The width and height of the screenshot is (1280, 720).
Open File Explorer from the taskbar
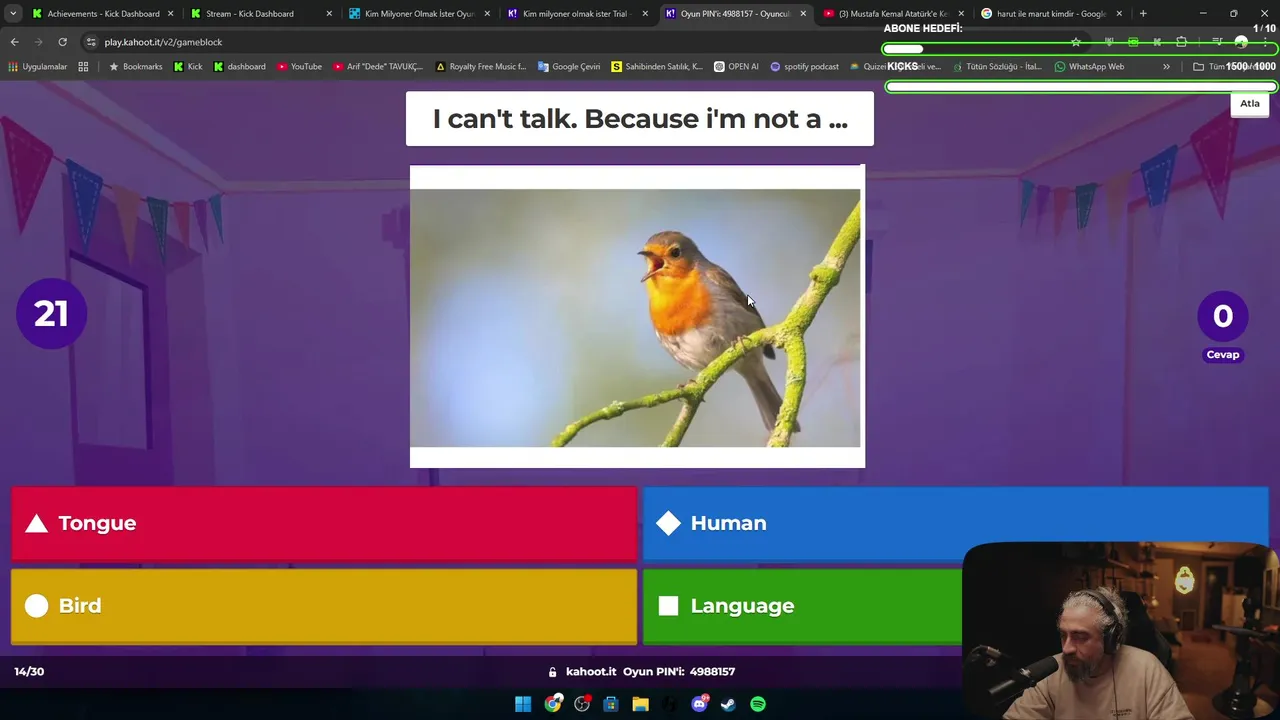coord(640,704)
